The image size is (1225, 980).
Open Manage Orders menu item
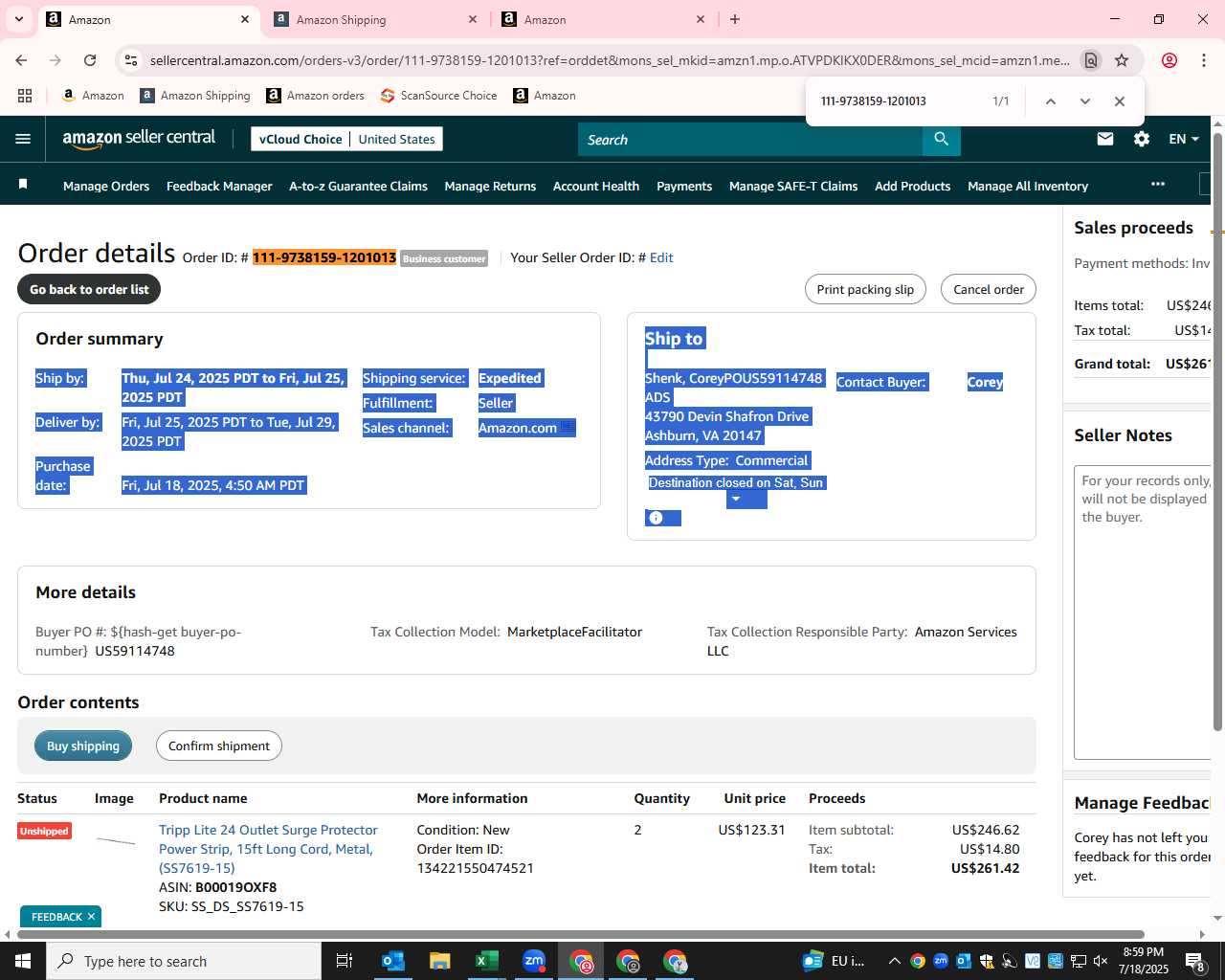(106, 186)
